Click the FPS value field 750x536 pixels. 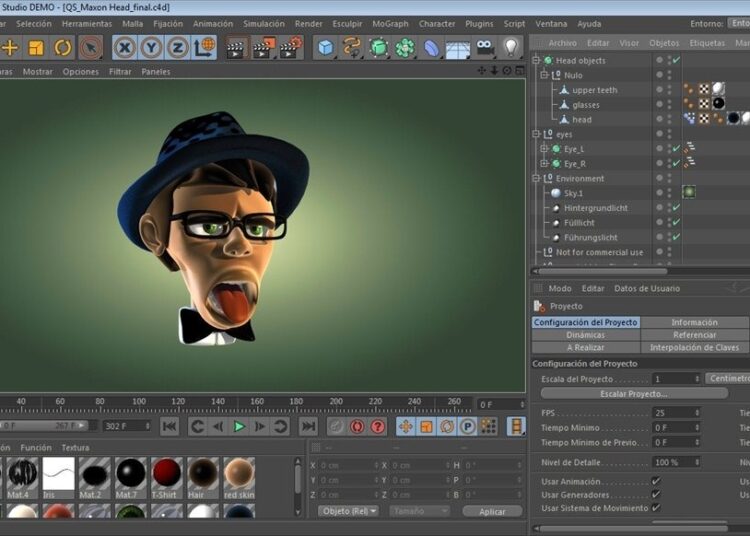click(672, 413)
